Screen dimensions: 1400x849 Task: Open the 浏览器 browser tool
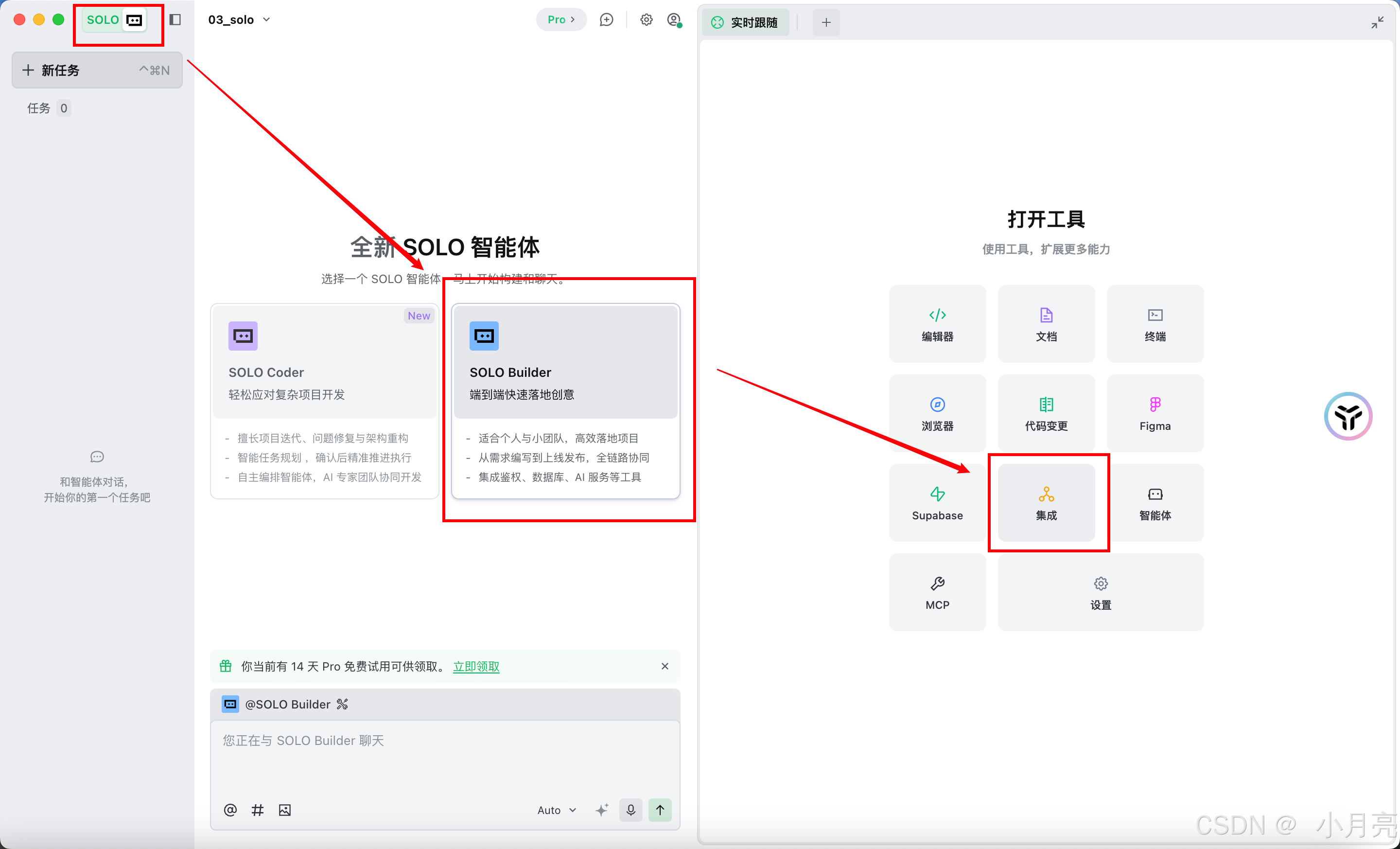pos(937,413)
